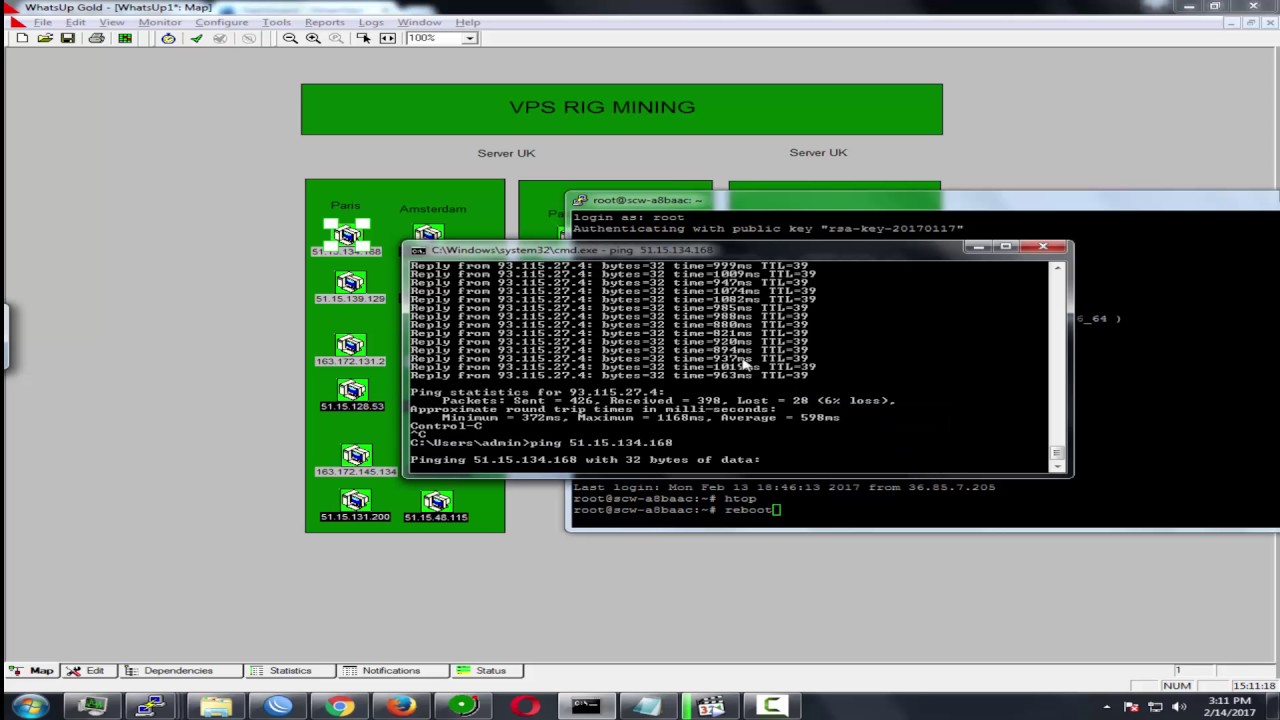Viewport: 1280px width, 720px height.
Task: Open Google Chrome from the taskbar
Action: click(340, 707)
